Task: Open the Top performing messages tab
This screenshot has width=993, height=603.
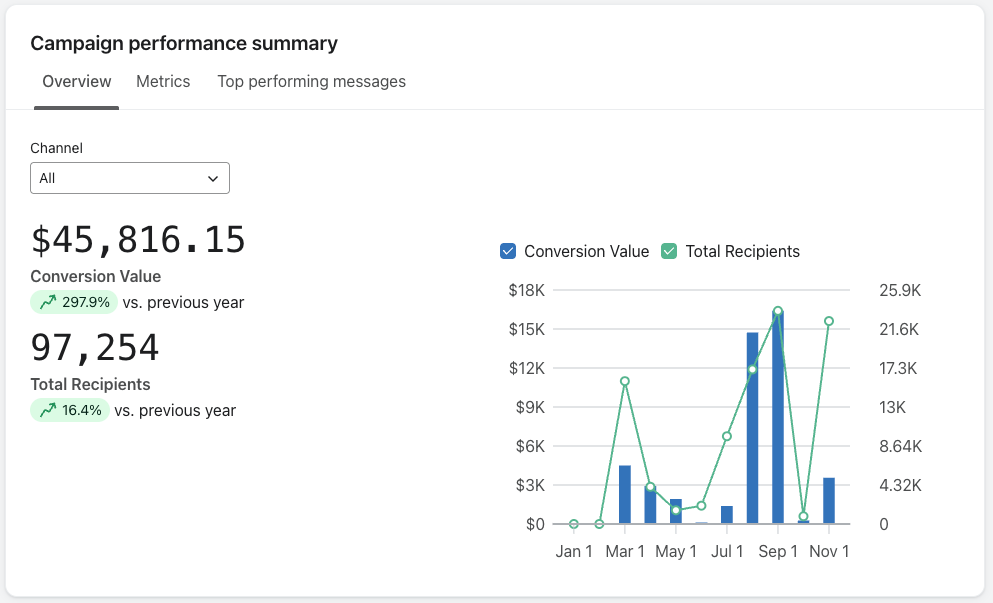Action: 311,82
